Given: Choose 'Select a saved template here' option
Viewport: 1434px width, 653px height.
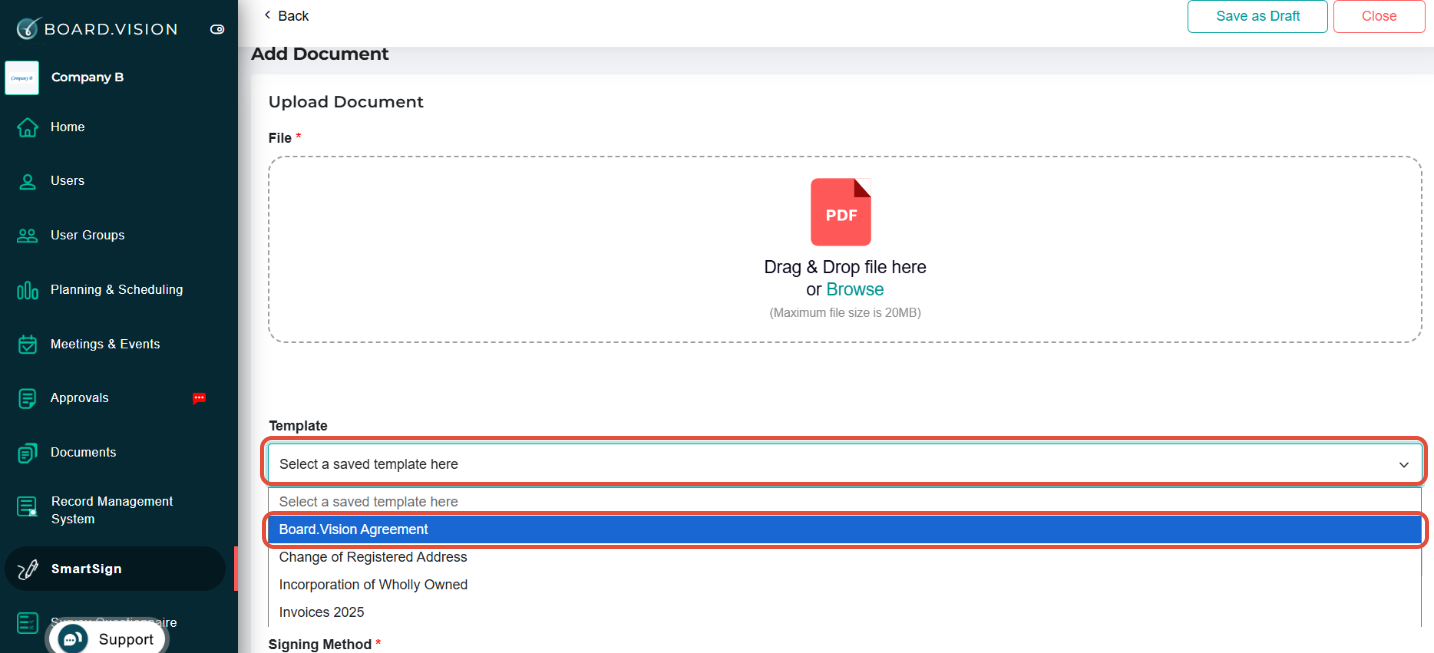Looking at the screenshot, I should [x=845, y=502].
